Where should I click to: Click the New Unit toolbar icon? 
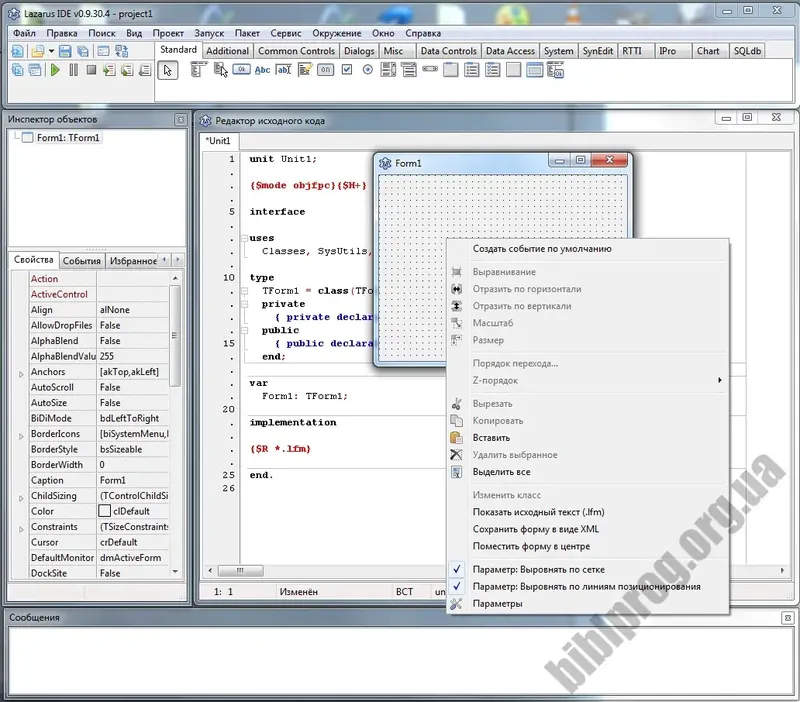pyautogui.click(x=17, y=52)
